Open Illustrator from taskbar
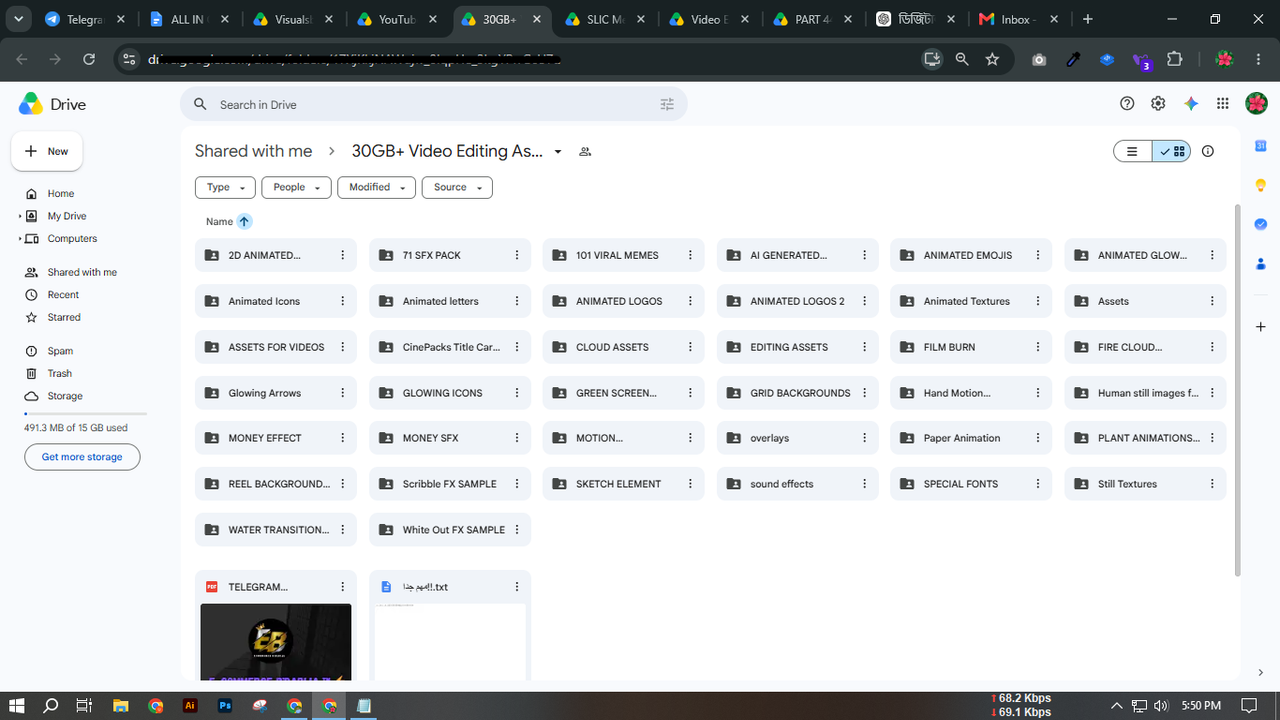The image size is (1280, 720). 190,705
